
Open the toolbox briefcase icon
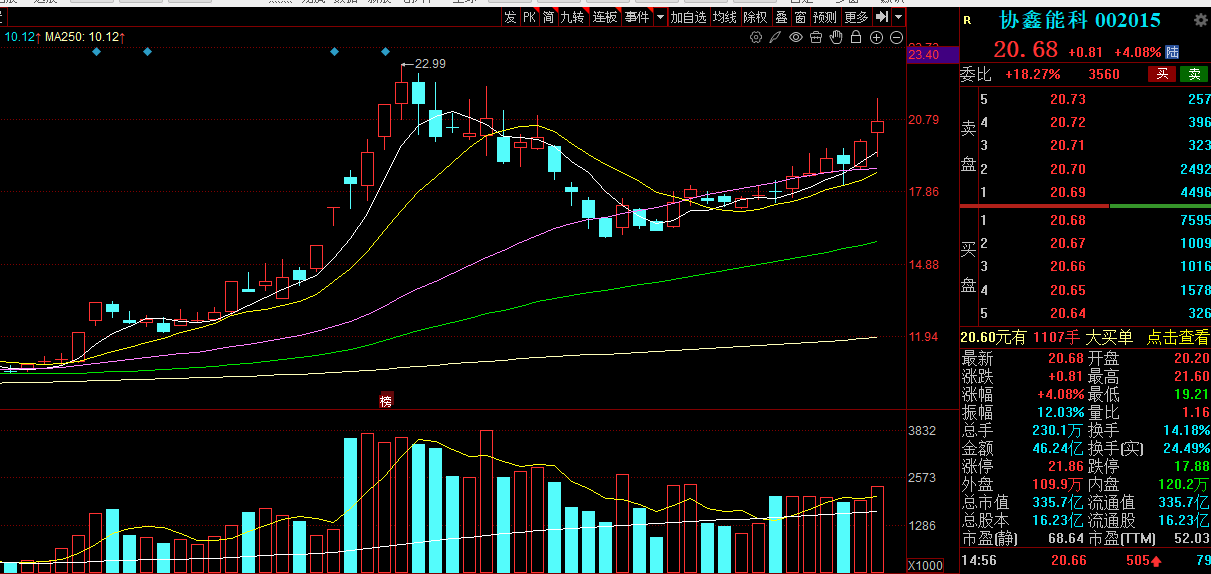pyautogui.click(x=816, y=37)
